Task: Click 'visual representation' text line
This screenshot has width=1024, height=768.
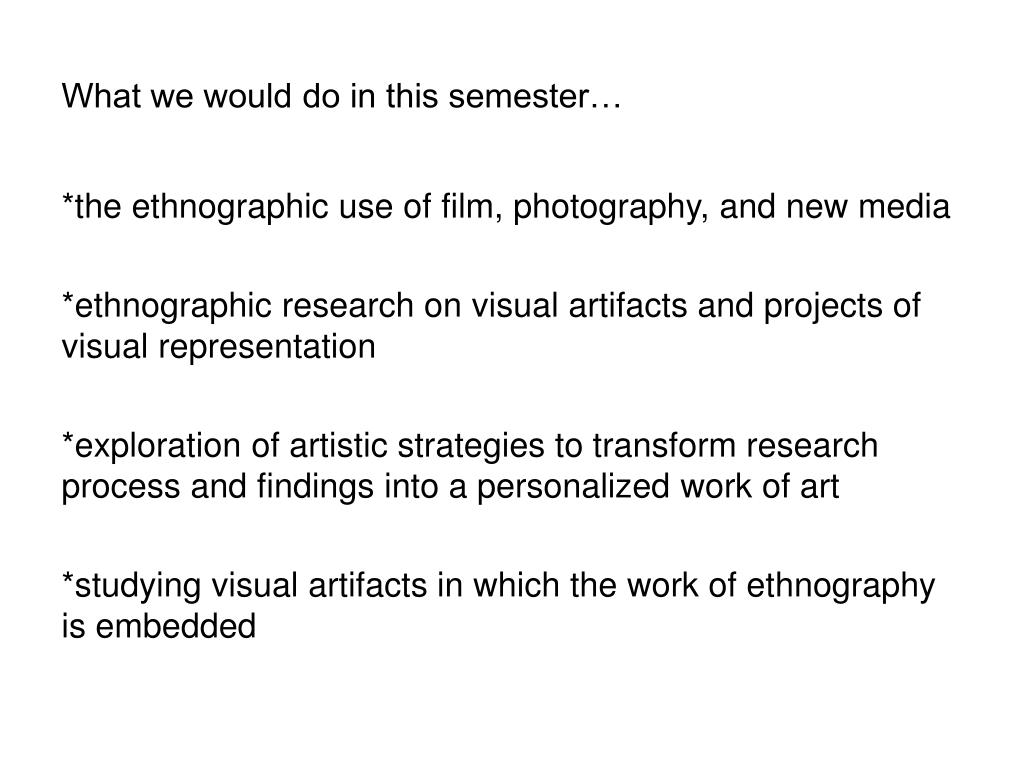Action: point(219,347)
